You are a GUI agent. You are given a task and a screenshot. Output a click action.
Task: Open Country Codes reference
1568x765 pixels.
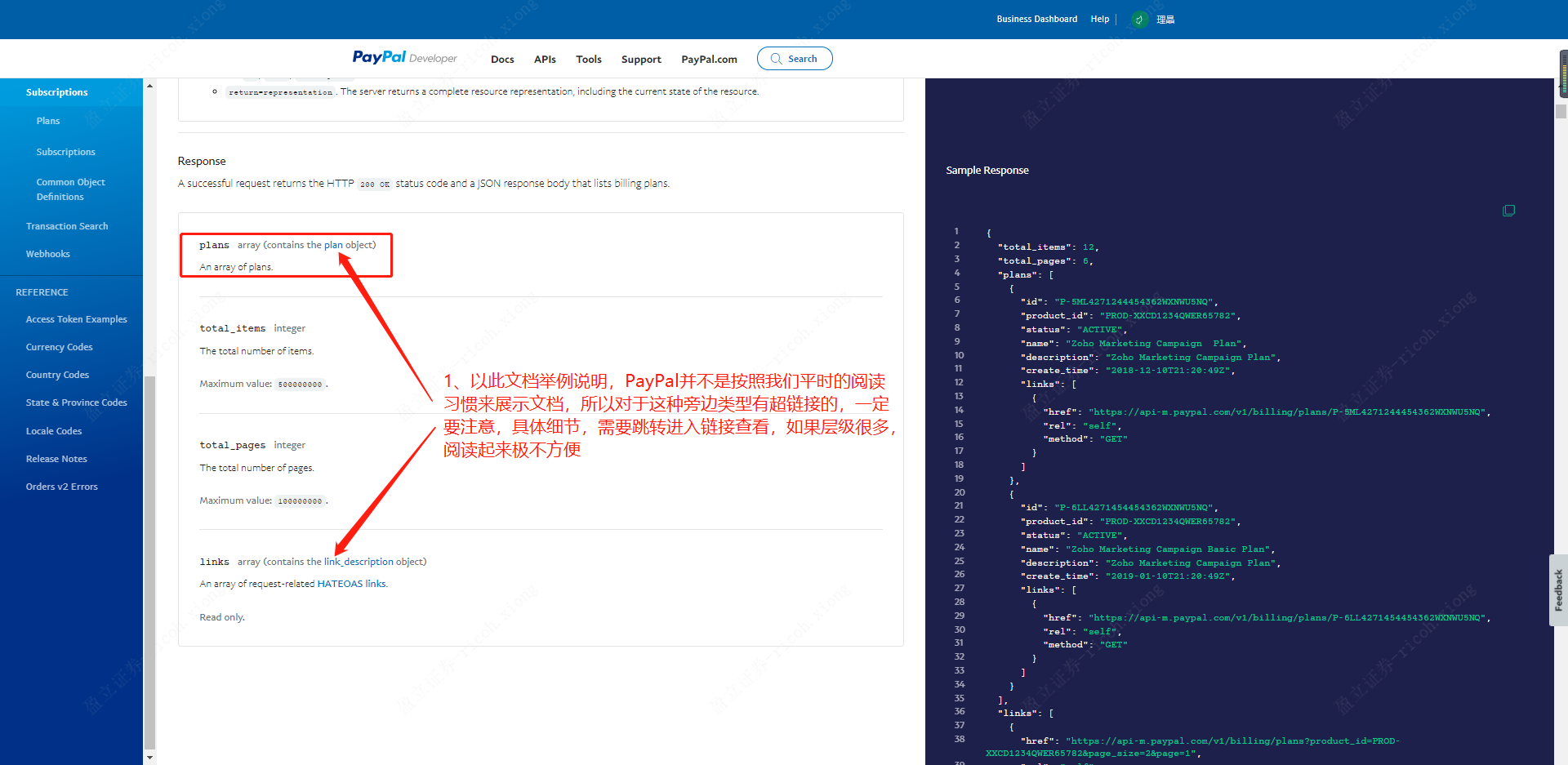click(x=57, y=375)
